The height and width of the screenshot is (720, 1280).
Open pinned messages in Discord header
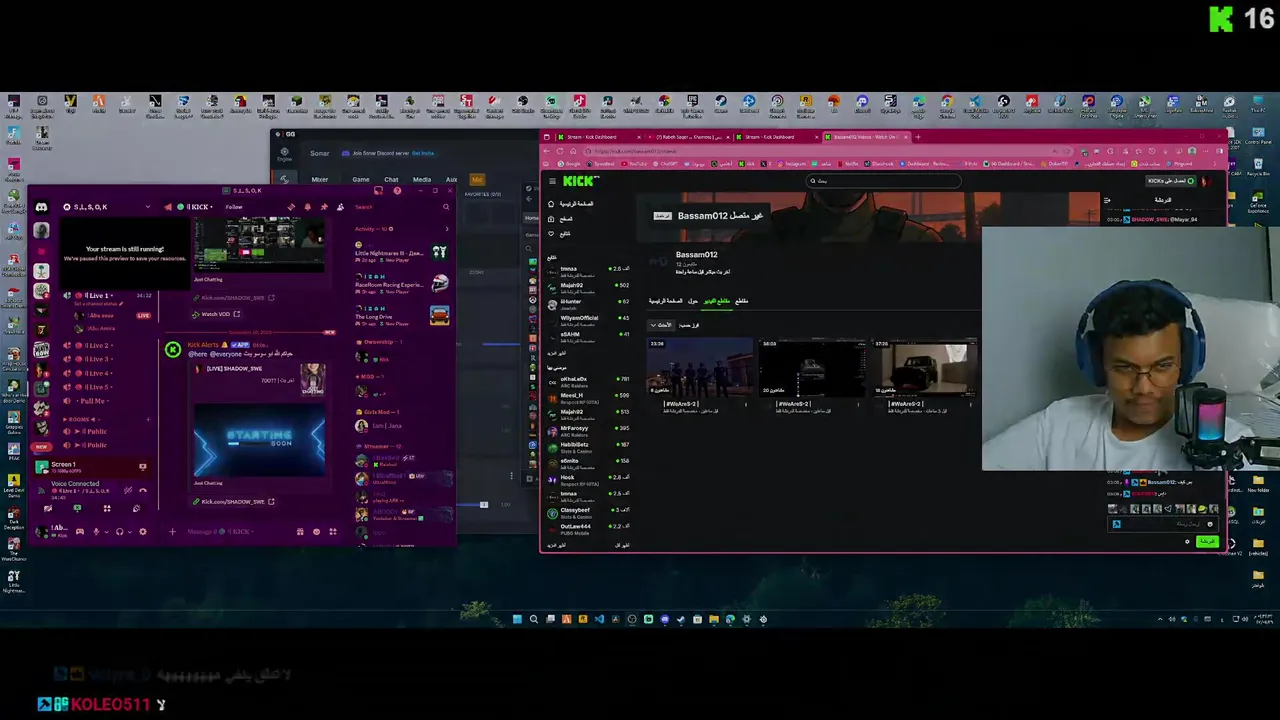point(324,207)
